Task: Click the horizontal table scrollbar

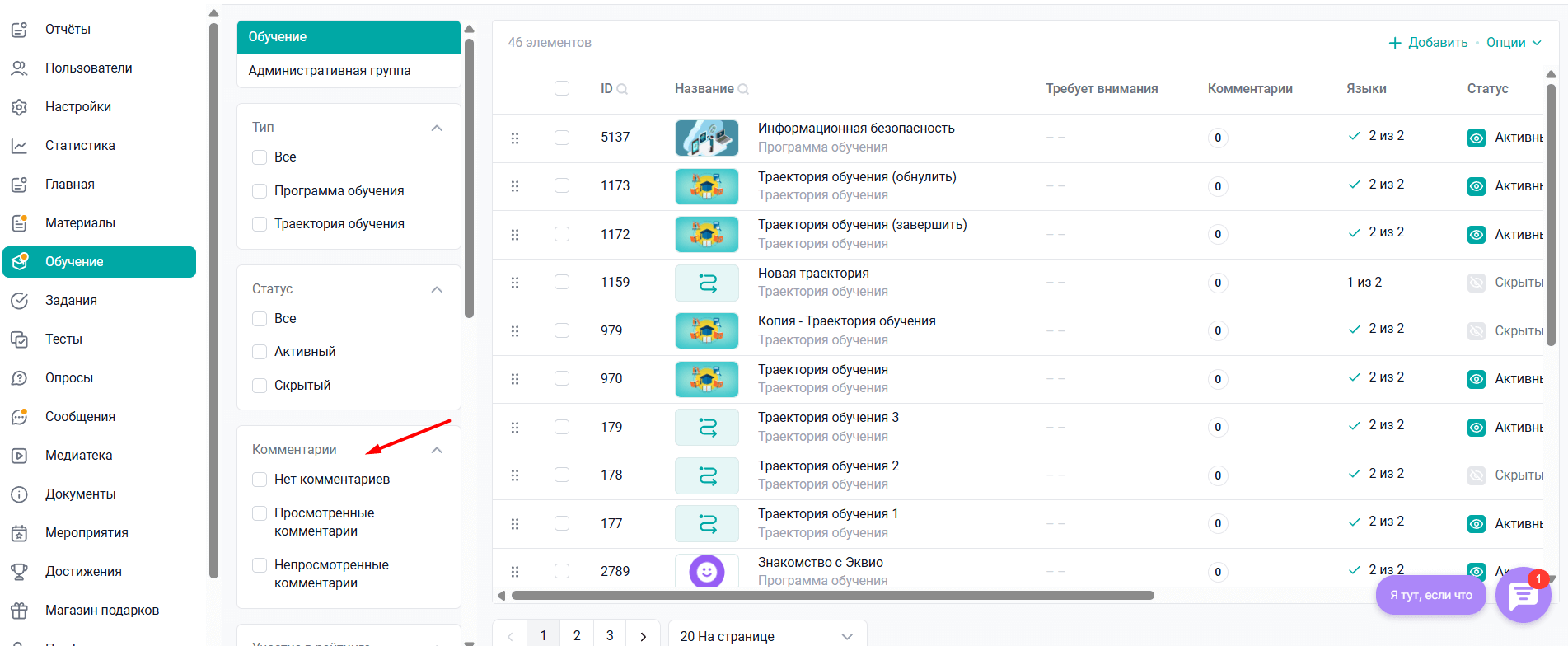Action: [x=832, y=595]
